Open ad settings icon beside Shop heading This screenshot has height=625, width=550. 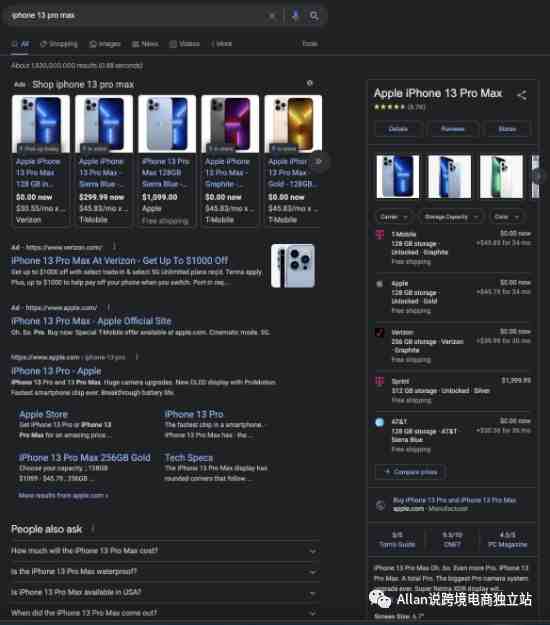[310, 83]
